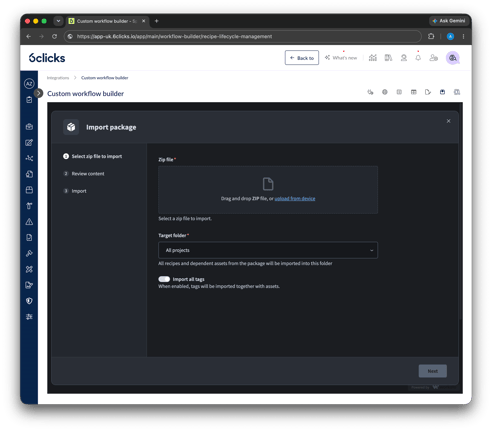
Task: Click the analytics chart icon in header
Action: pos(373,58)
